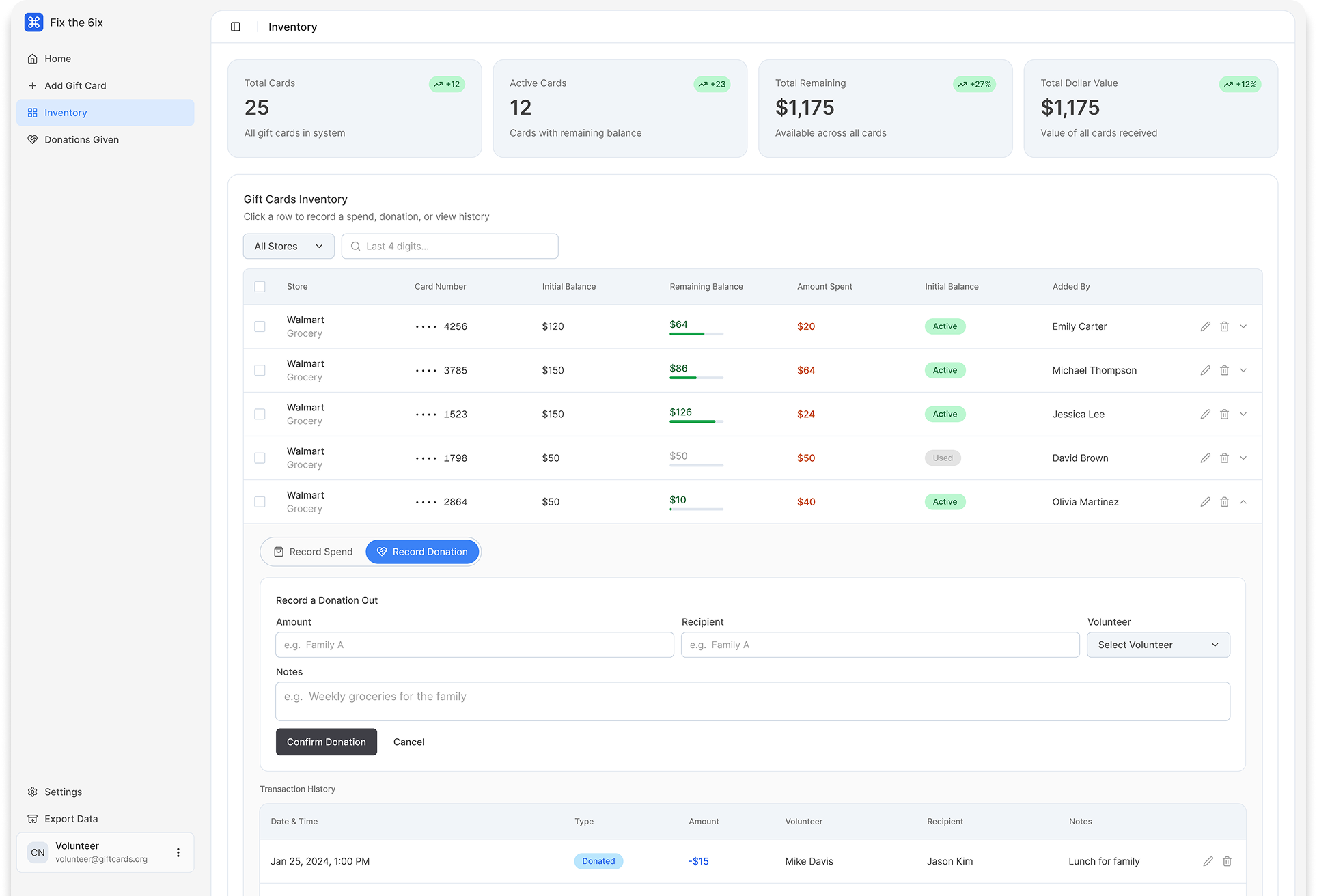Collapse the Olivia Martinez row chevron
The image size is (1317, 896).
[x=1243, y=502]
